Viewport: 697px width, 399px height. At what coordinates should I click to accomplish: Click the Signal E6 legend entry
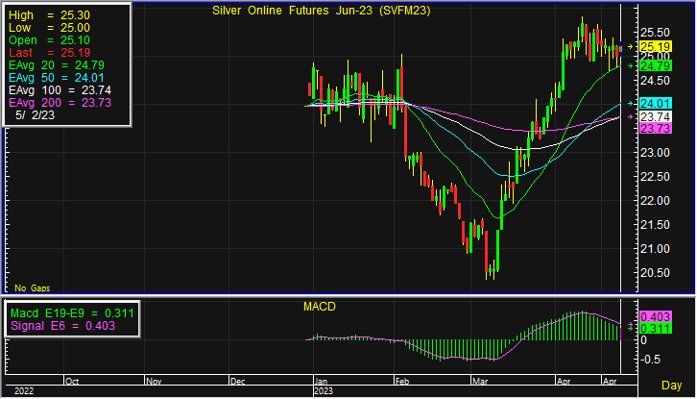(x=63, y=326)
